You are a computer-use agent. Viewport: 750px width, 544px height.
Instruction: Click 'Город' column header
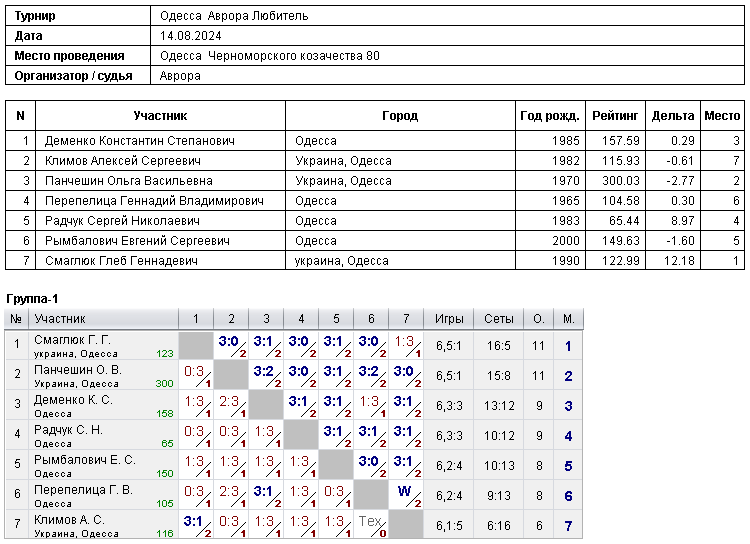click(x=400, y=115)
